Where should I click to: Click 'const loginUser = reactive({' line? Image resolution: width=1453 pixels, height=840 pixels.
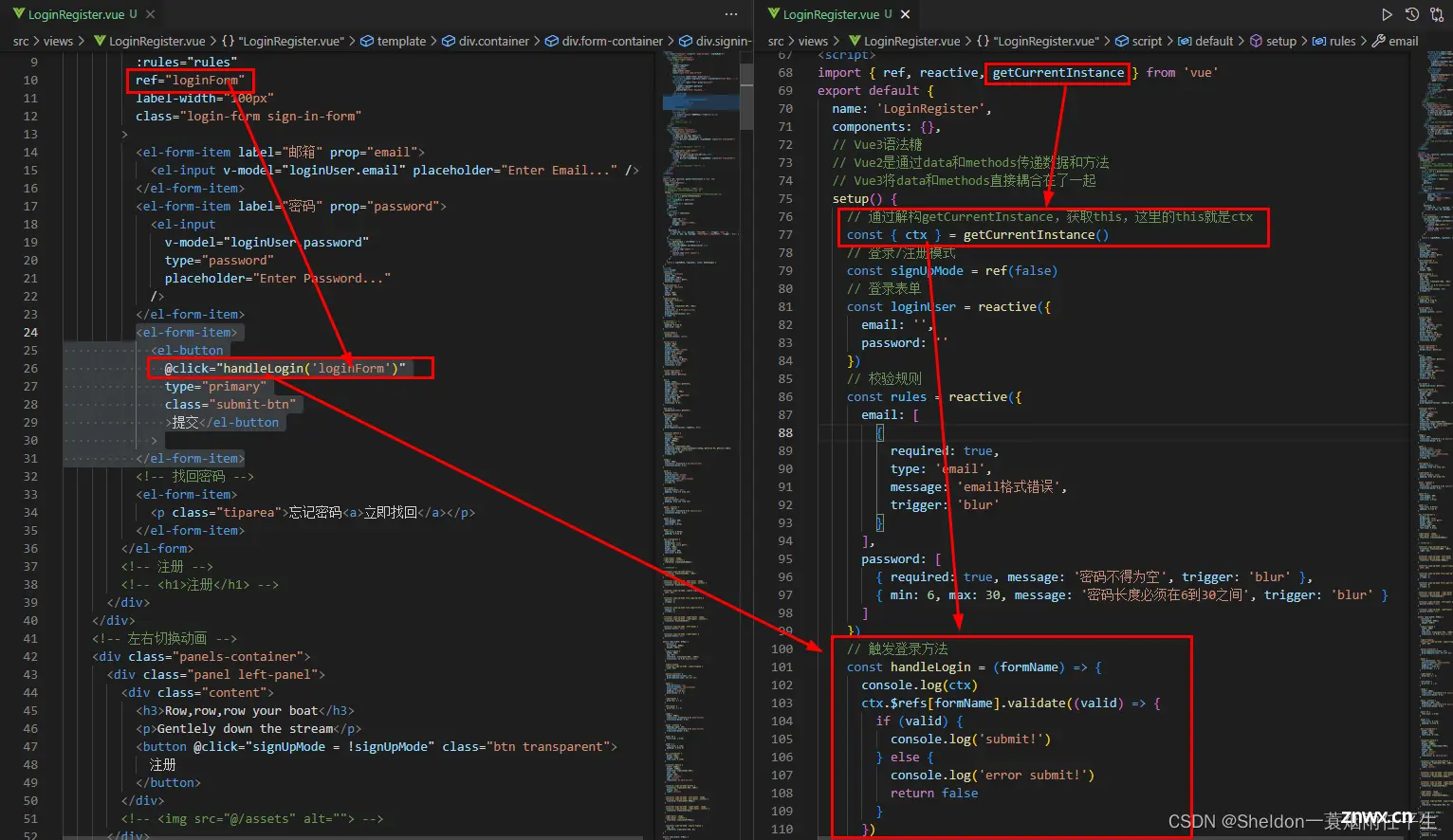948,307
